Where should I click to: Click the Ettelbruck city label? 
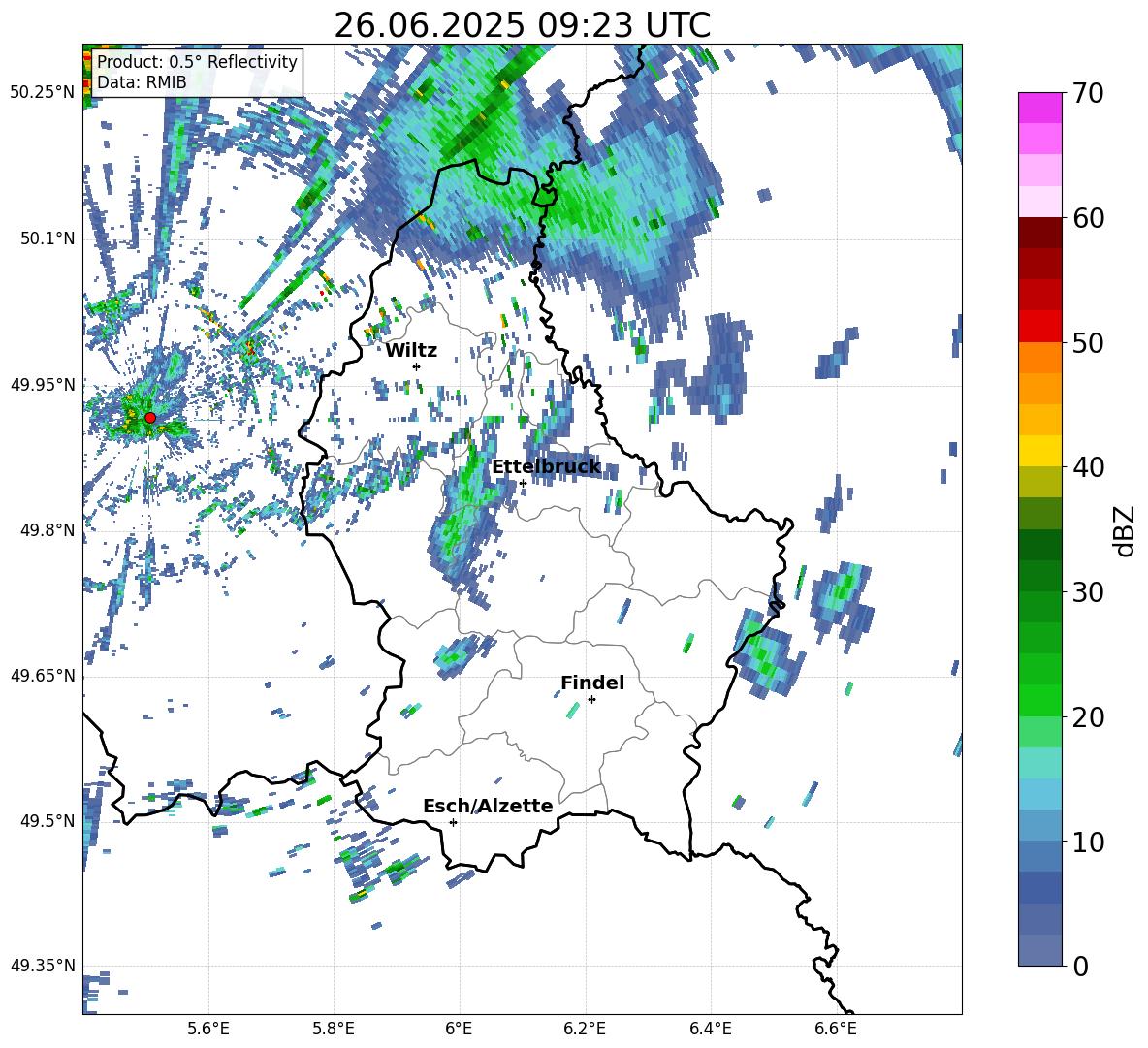[x=546, y=467]
